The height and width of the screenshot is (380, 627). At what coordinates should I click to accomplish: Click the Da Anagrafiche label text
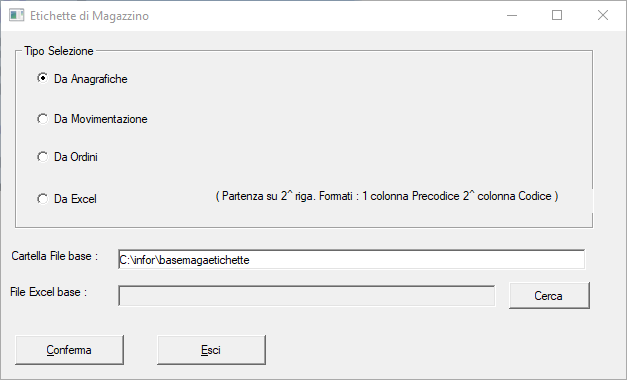click(x=91, y=79)
